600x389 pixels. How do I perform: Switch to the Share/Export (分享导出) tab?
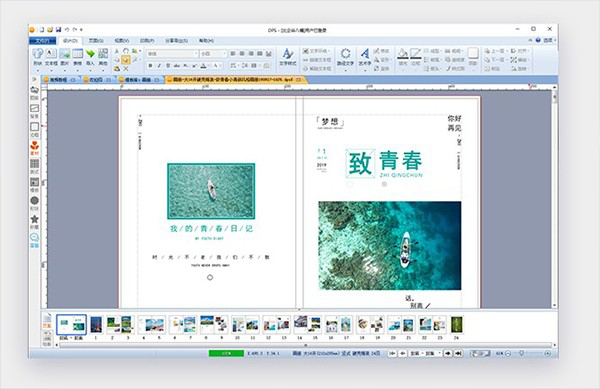click(x=176, y=40)
